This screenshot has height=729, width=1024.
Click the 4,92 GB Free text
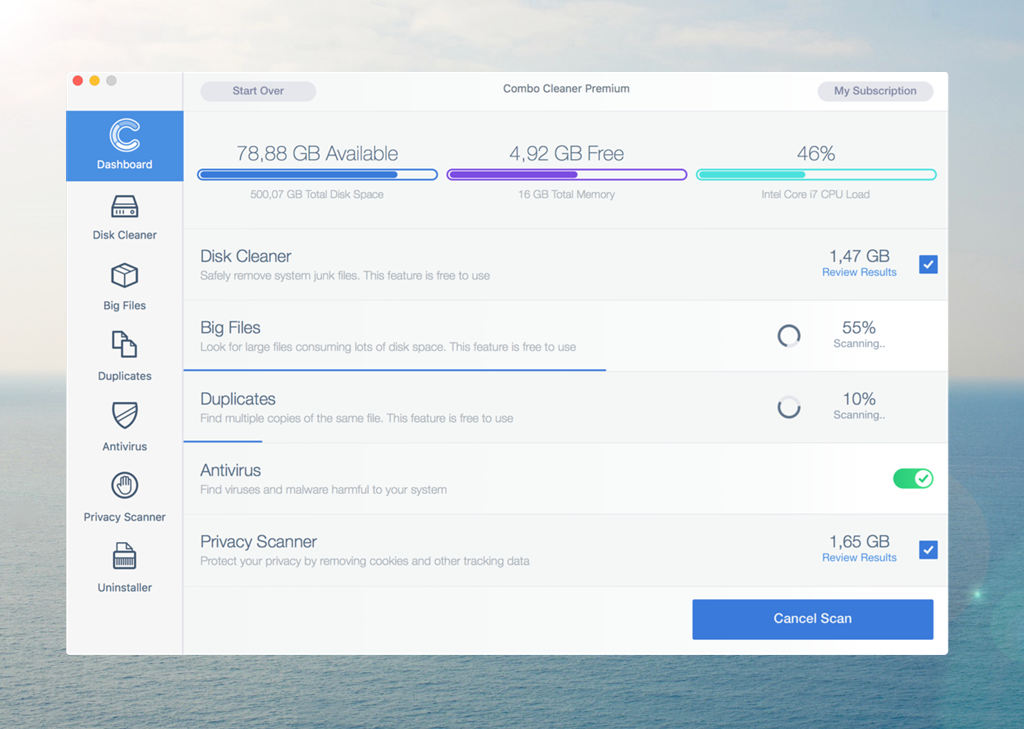tap(567, 154)
